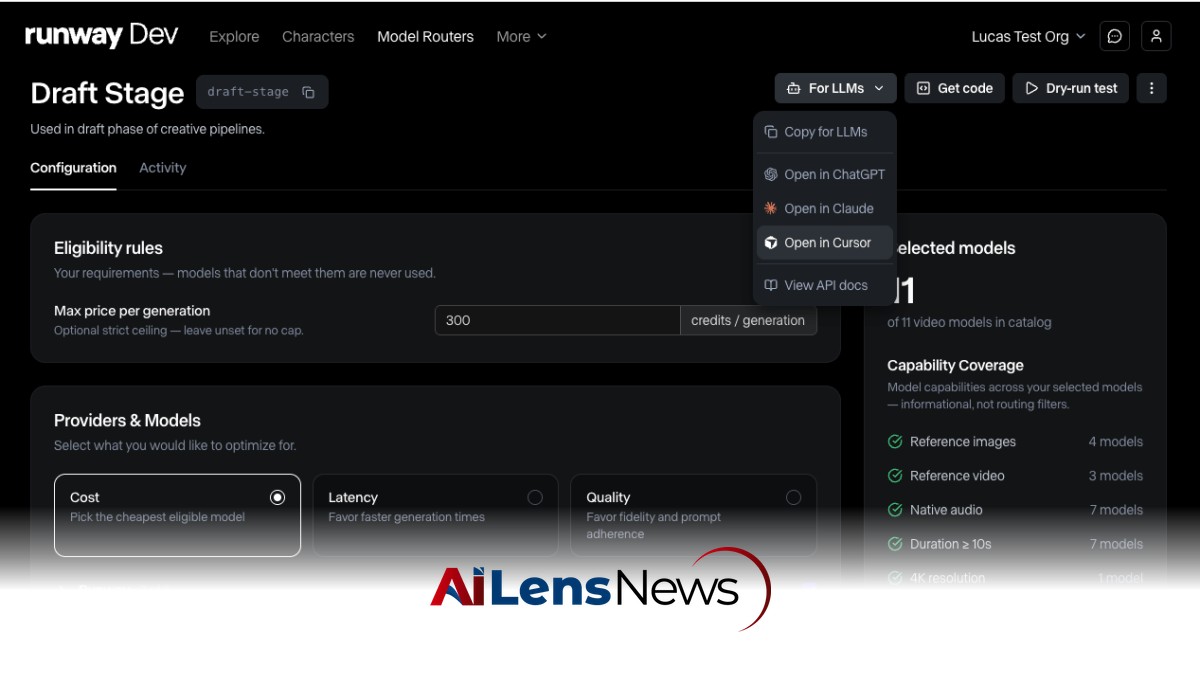Click the ChatGPT logo icon
The width and height of the screenshot is (1200, 675).
771,174
